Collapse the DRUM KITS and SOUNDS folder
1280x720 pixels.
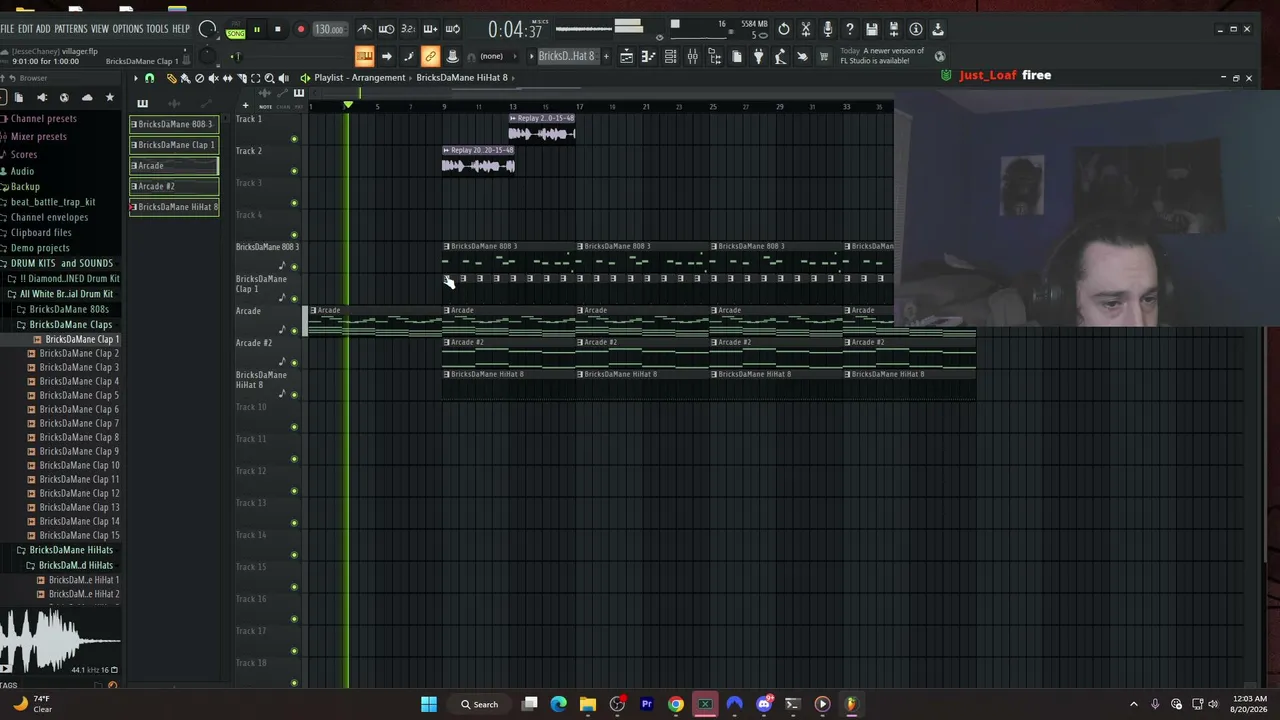(61, 263)
